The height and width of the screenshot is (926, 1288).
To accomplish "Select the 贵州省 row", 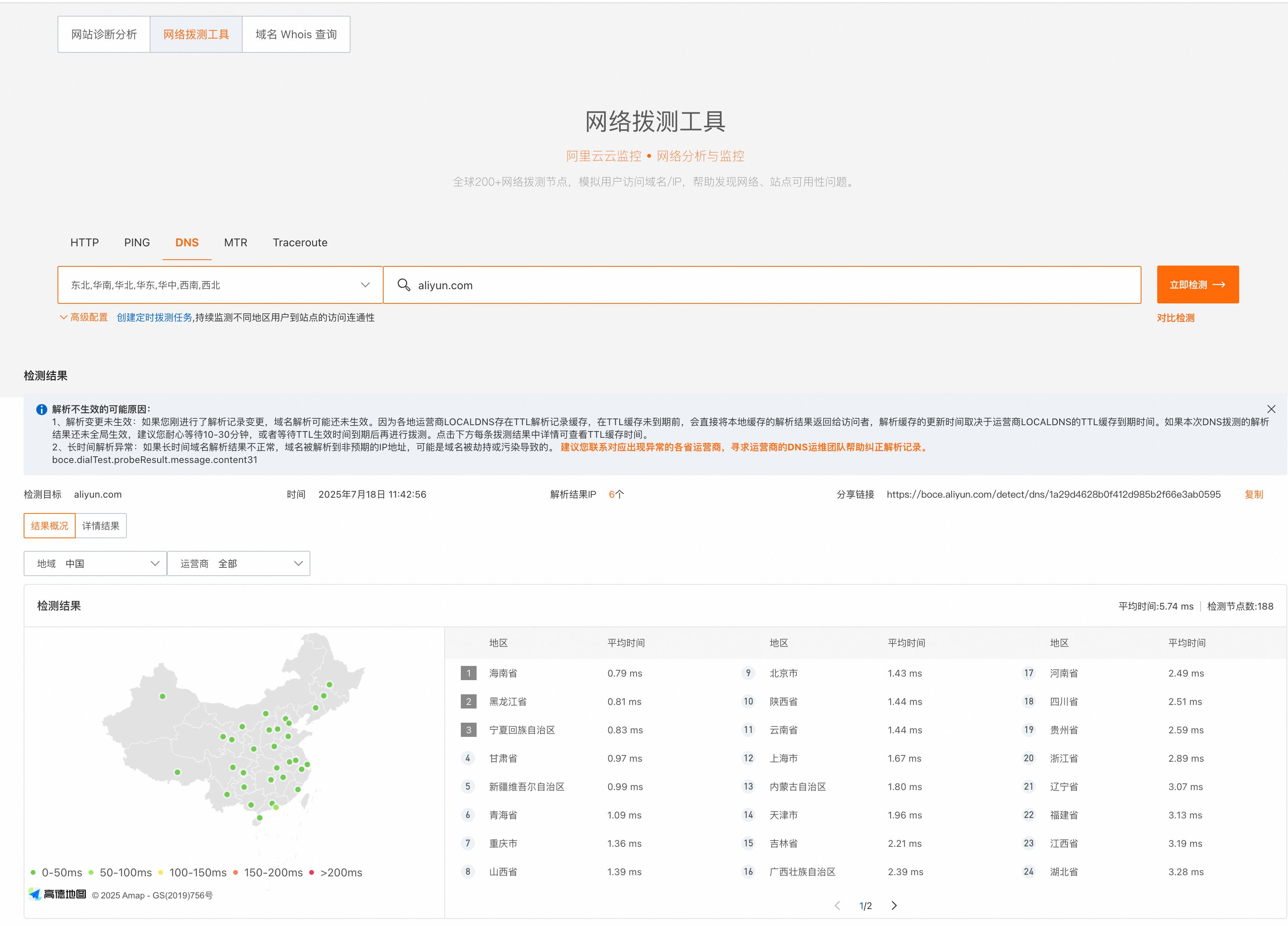I will [x=1146, y=730].
